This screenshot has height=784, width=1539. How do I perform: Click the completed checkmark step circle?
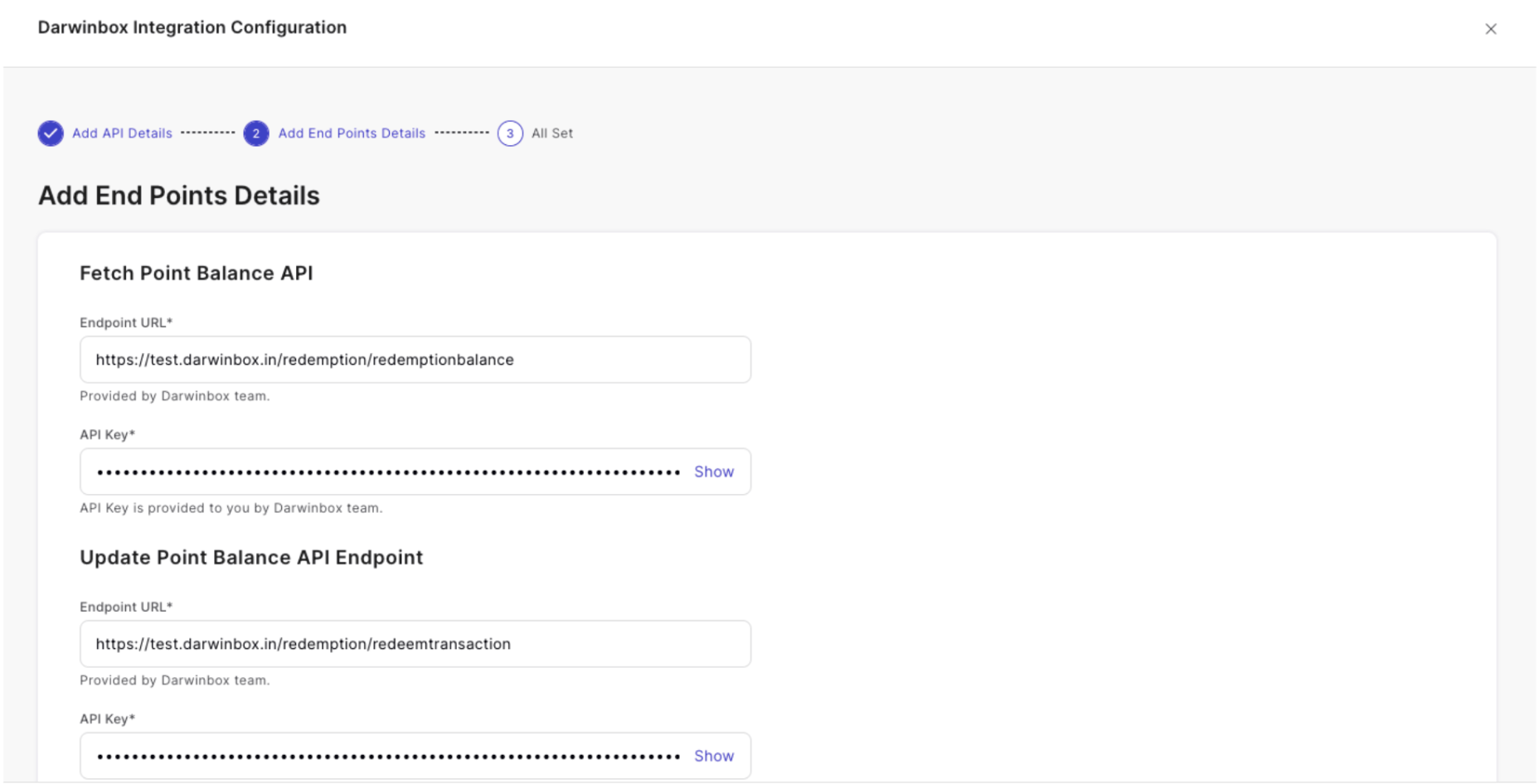(51, 133)
